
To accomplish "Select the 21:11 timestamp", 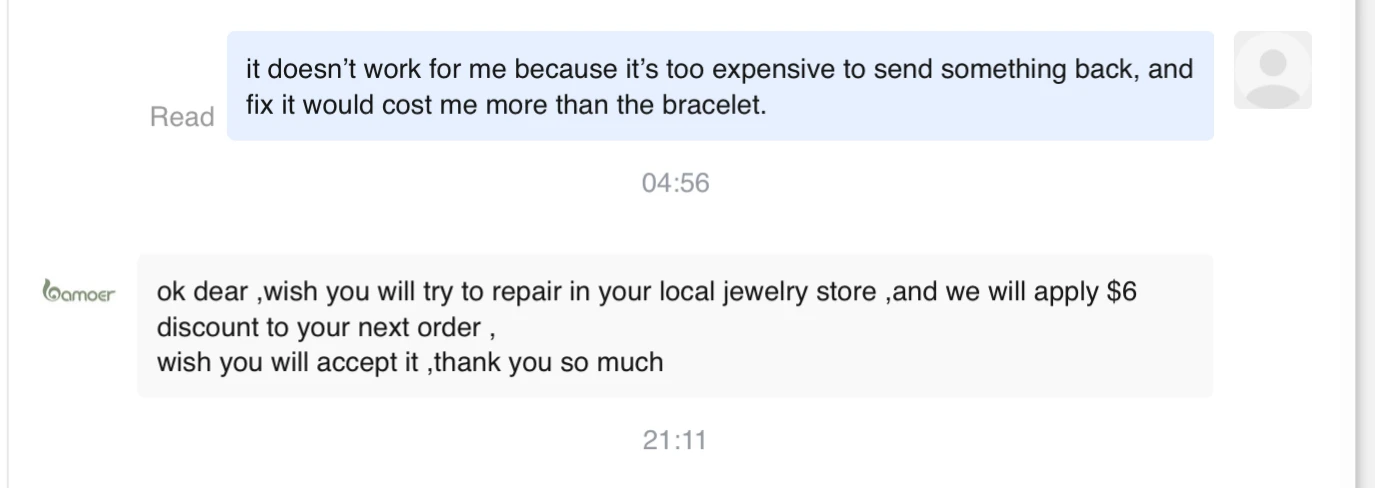I will pos(675,440).
